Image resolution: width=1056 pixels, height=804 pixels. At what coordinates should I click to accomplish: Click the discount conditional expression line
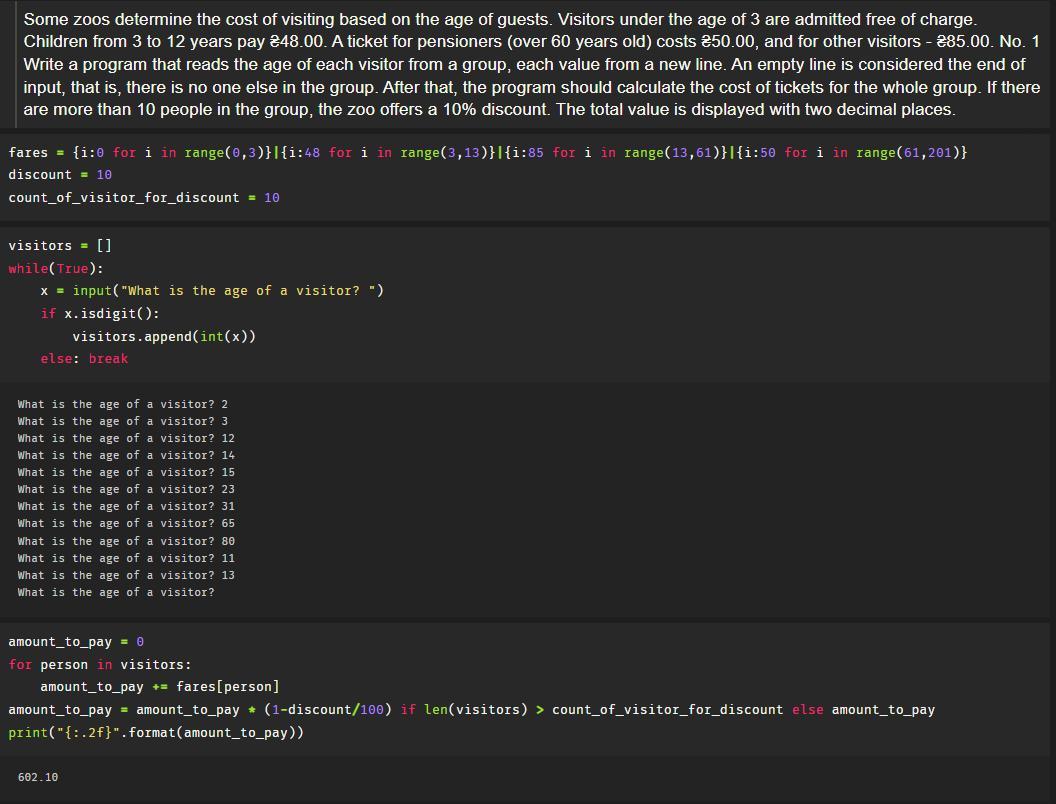click(x=471, y=709)
